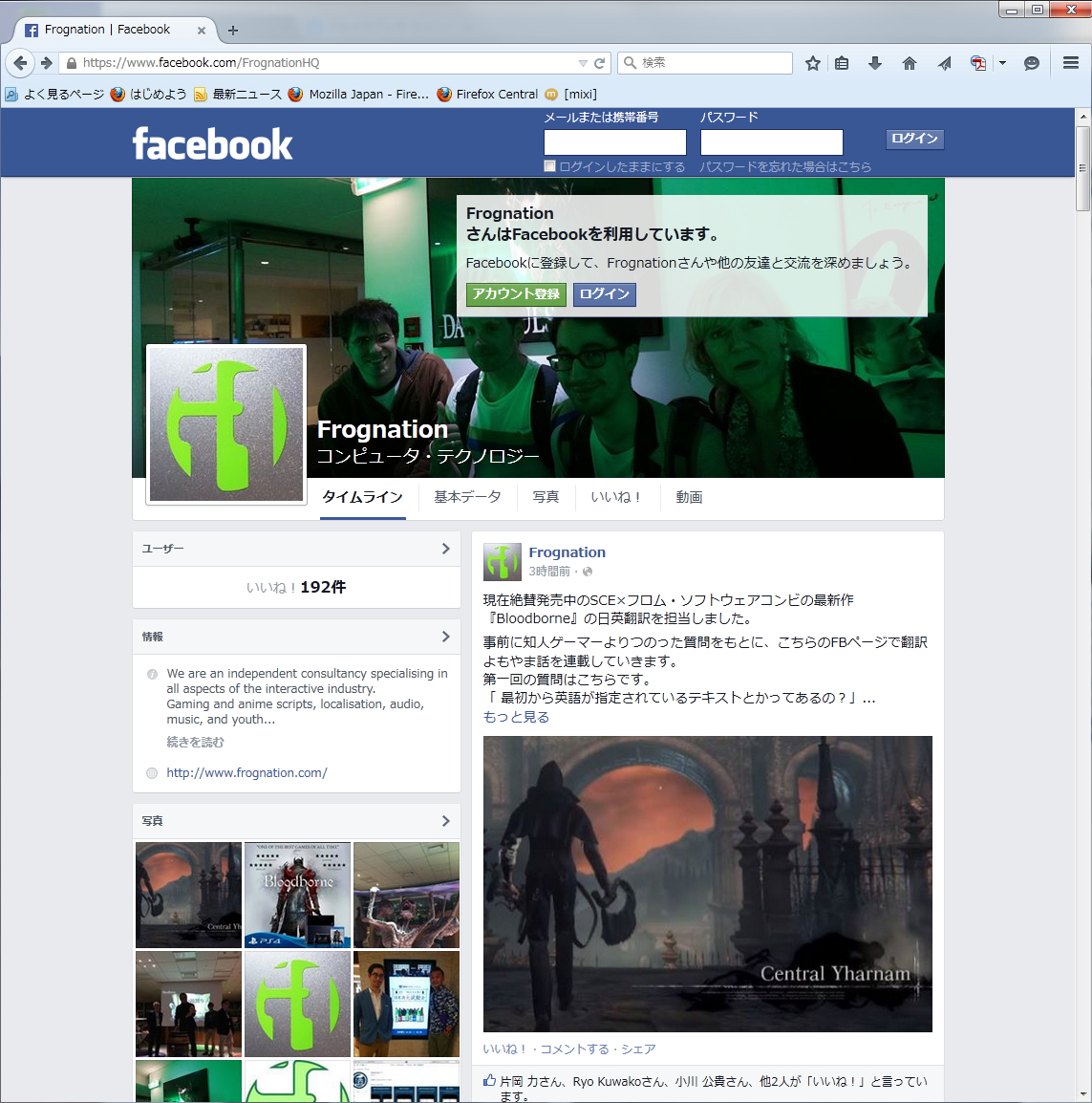Expand the ユーザー section chevron

click(446, 549)
